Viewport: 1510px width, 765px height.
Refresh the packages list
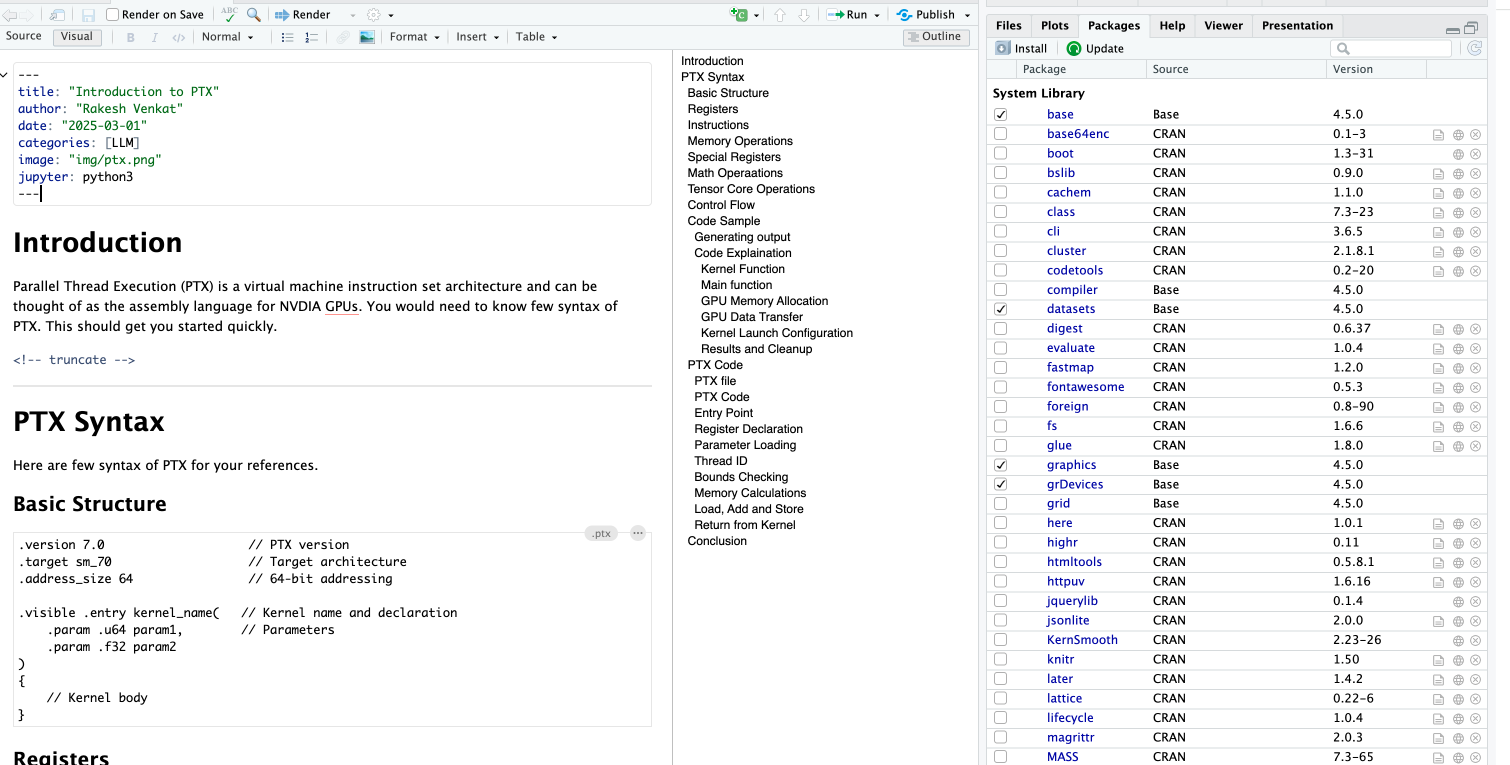coord(1473,48)
